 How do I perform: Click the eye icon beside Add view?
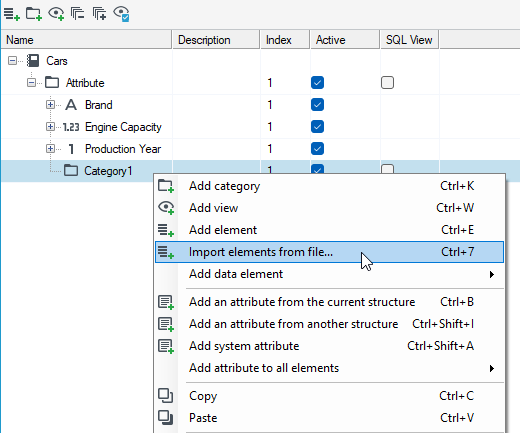pyautogui.click(x=166, y=208)
